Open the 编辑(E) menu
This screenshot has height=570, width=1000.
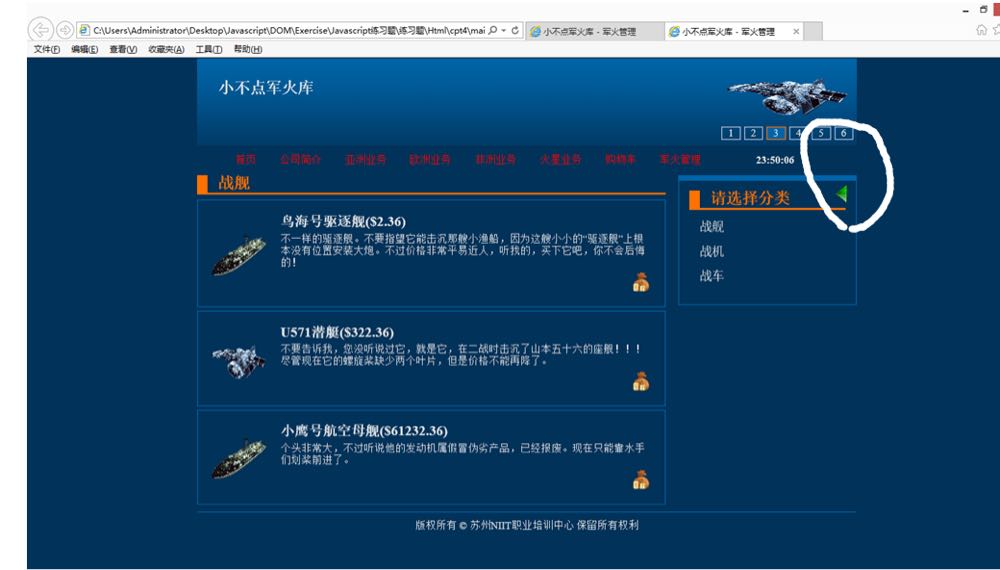84,49
